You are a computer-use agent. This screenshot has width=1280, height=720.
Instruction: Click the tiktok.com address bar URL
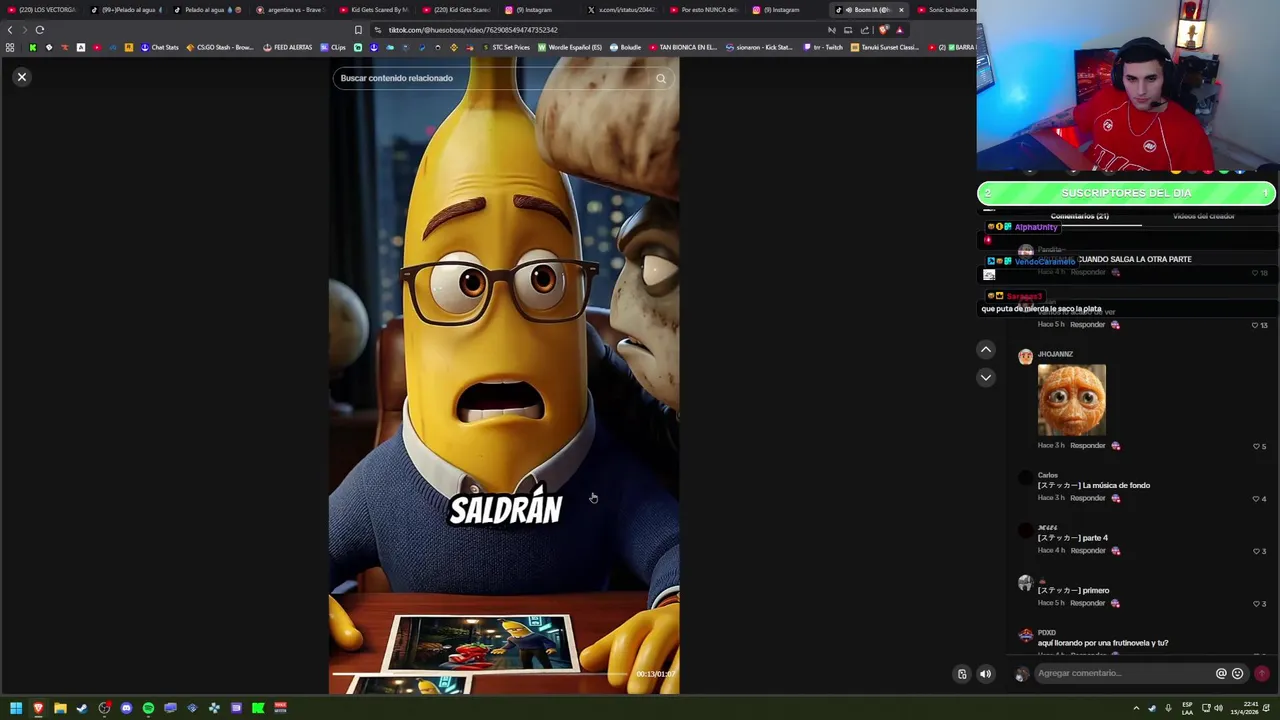click(473, 30)
